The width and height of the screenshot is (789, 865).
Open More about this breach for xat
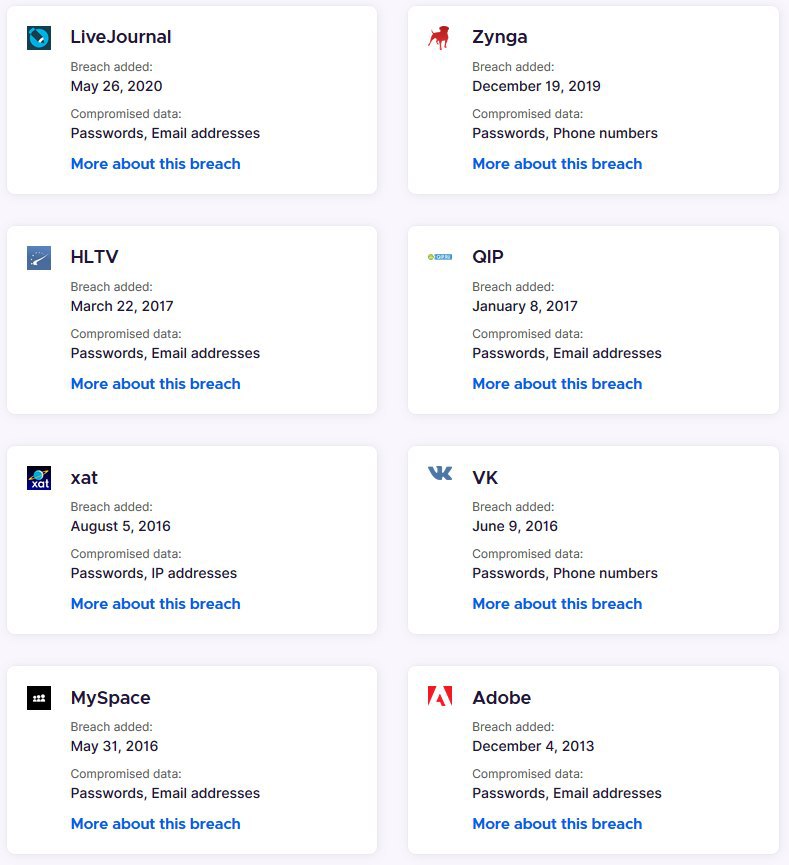coord(156,604)
